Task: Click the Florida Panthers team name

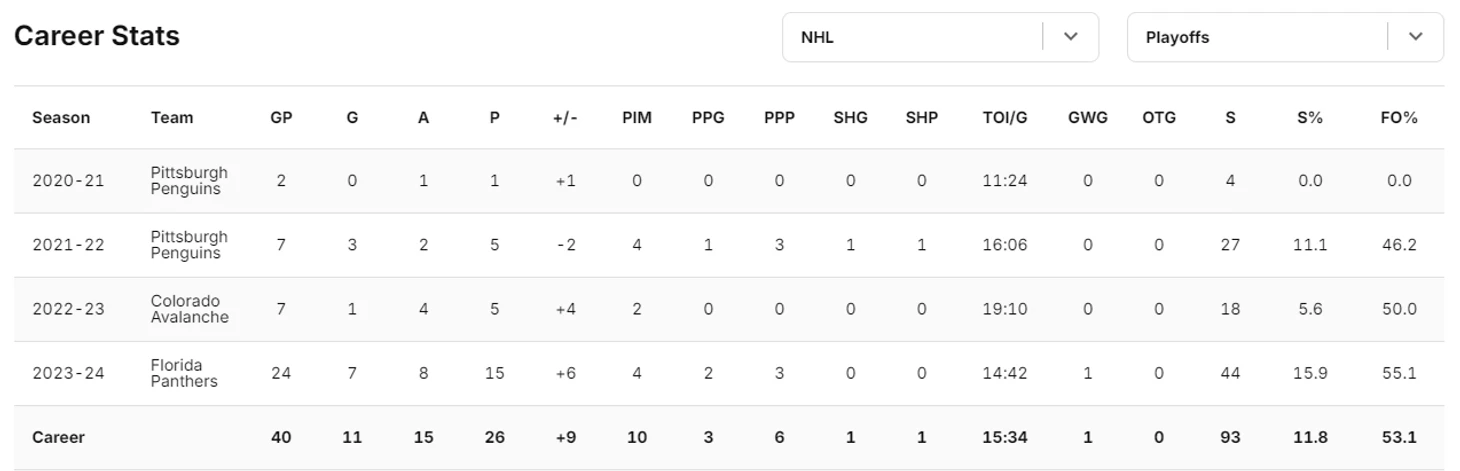Action: point(184,373)
